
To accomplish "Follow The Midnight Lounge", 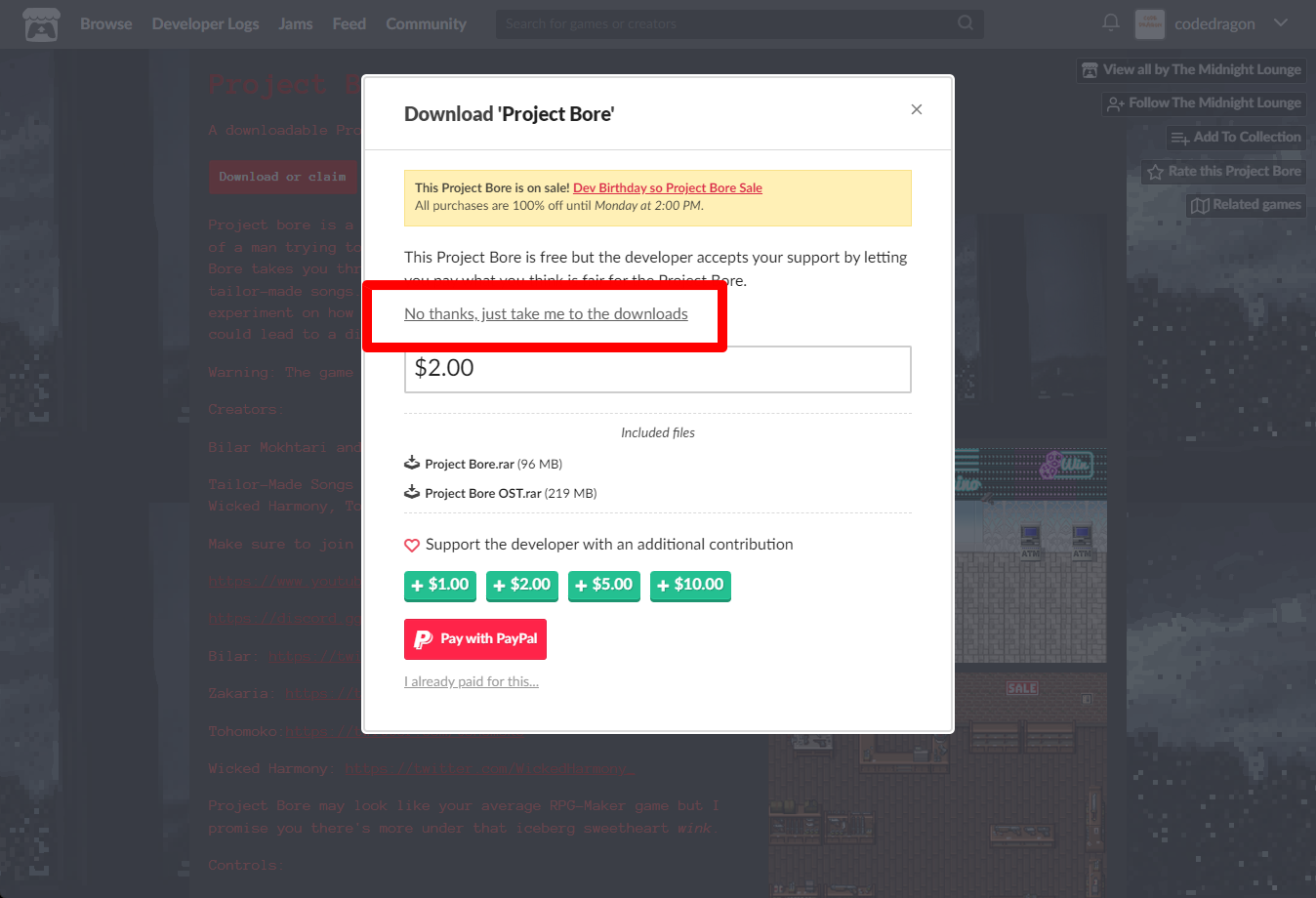I will tap(1204, 103).
